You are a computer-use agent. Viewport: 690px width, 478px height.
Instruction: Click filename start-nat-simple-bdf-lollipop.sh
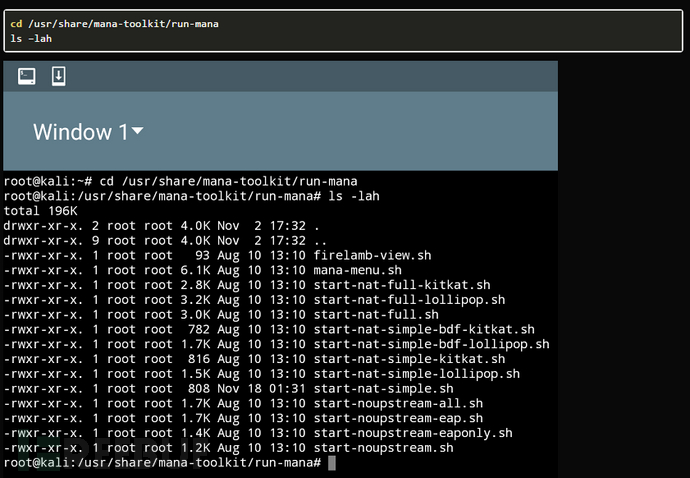431,344
